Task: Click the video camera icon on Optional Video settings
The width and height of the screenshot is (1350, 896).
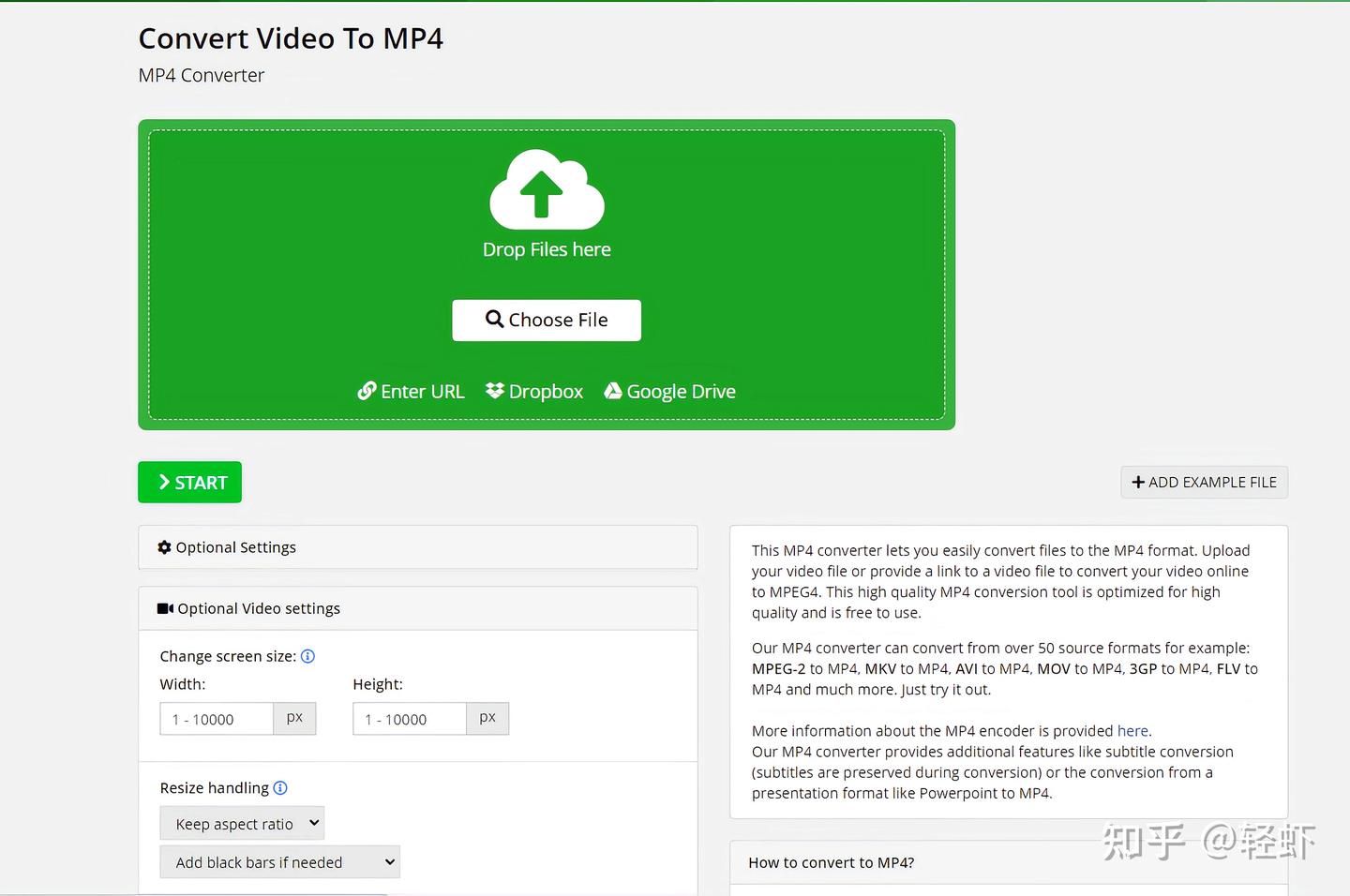Action: (163, 608)
